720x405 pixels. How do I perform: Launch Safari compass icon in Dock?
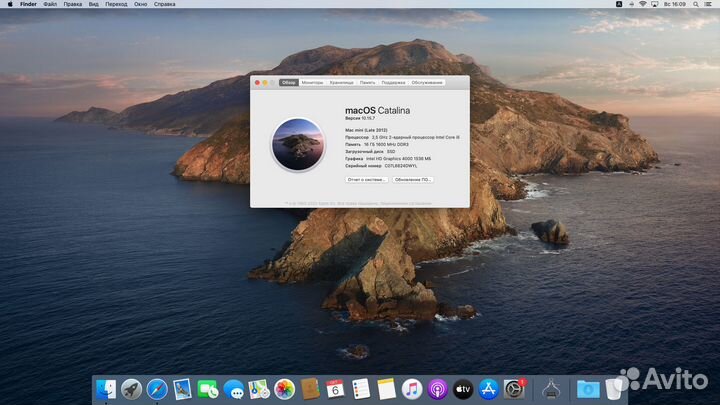tap(157, 389)
